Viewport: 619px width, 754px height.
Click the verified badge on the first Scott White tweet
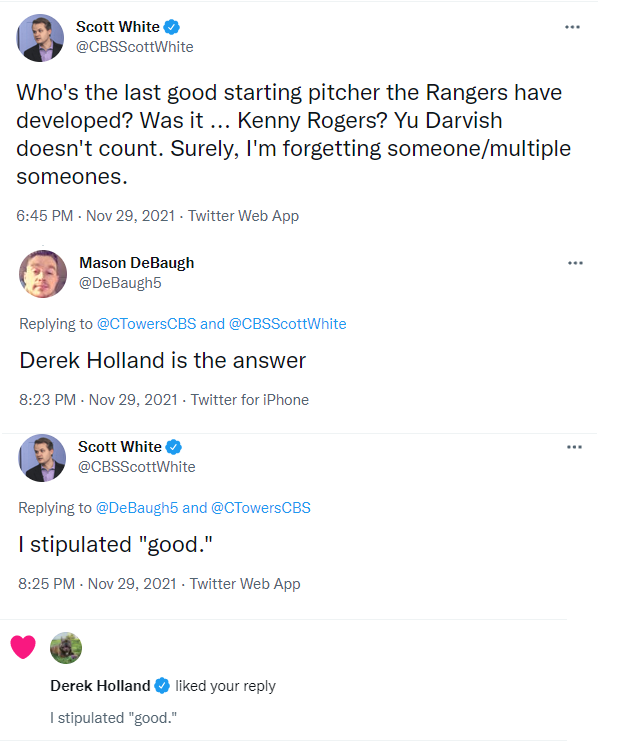(x=172, y=27)
